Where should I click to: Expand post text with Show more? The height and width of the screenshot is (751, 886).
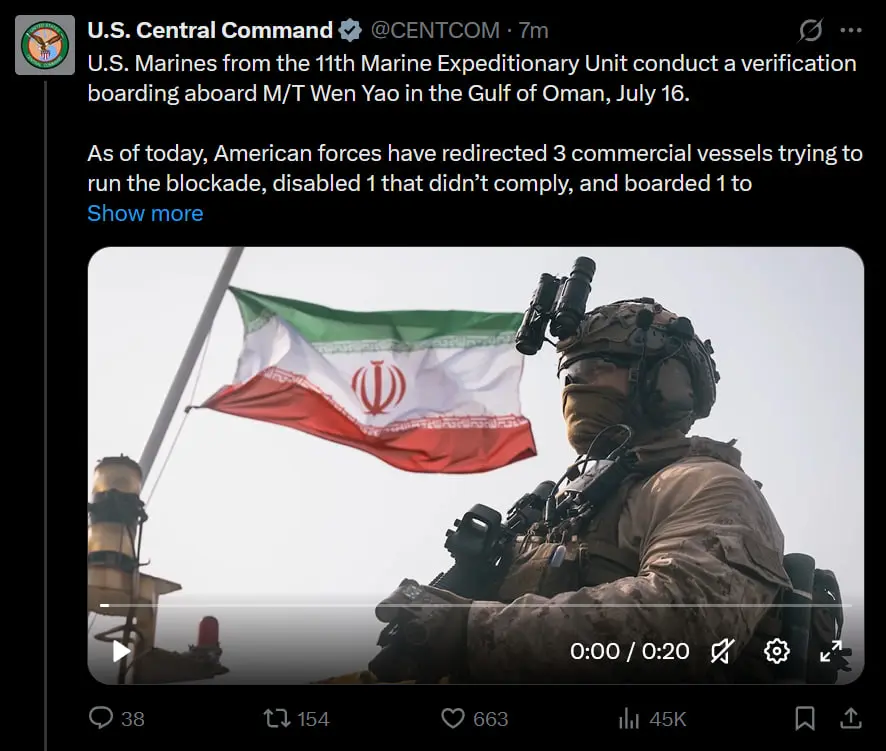145,214
